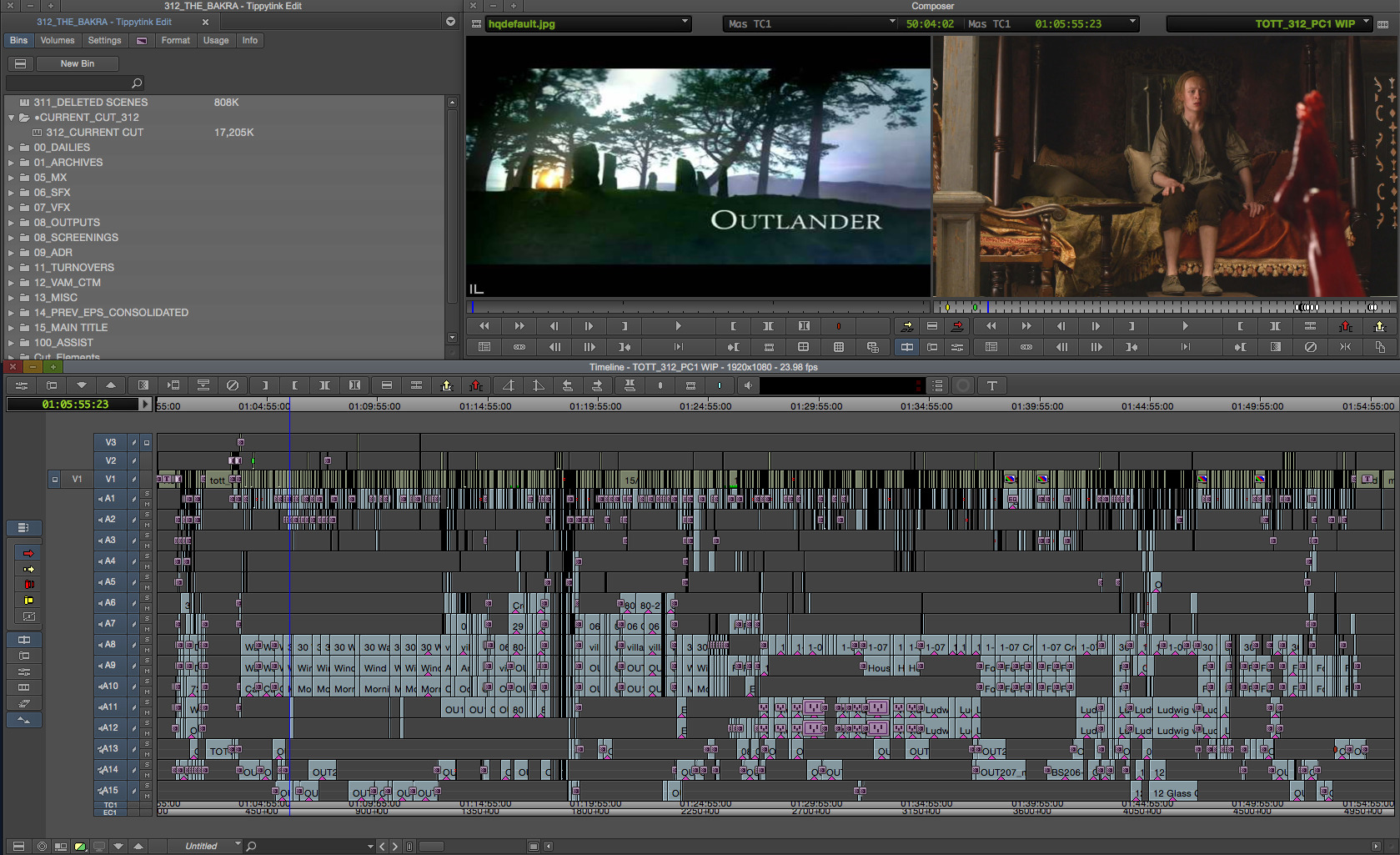This screenshot has height=855, width=1400.
Task: Click the Audio Mixer icon in timeline toolbar
Action: [x=22, y=385]
